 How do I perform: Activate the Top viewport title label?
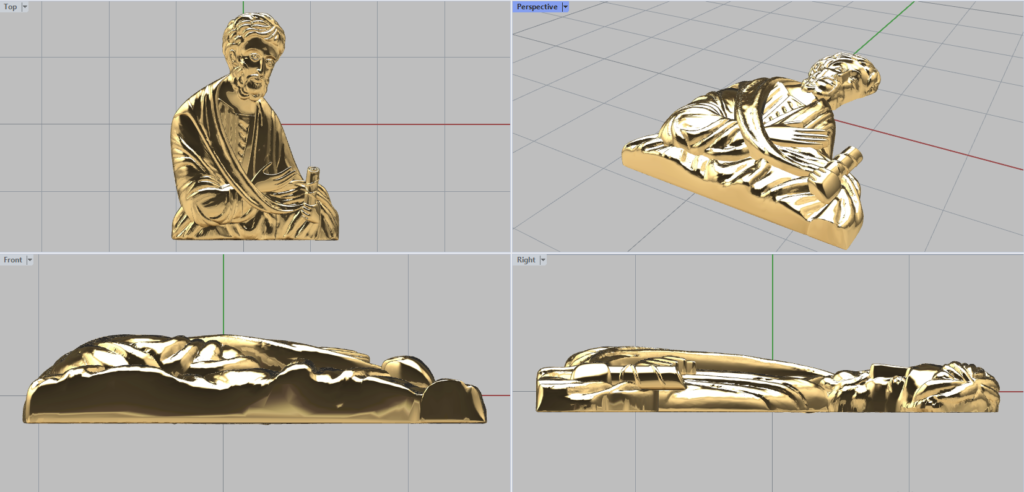coord(10,7)
